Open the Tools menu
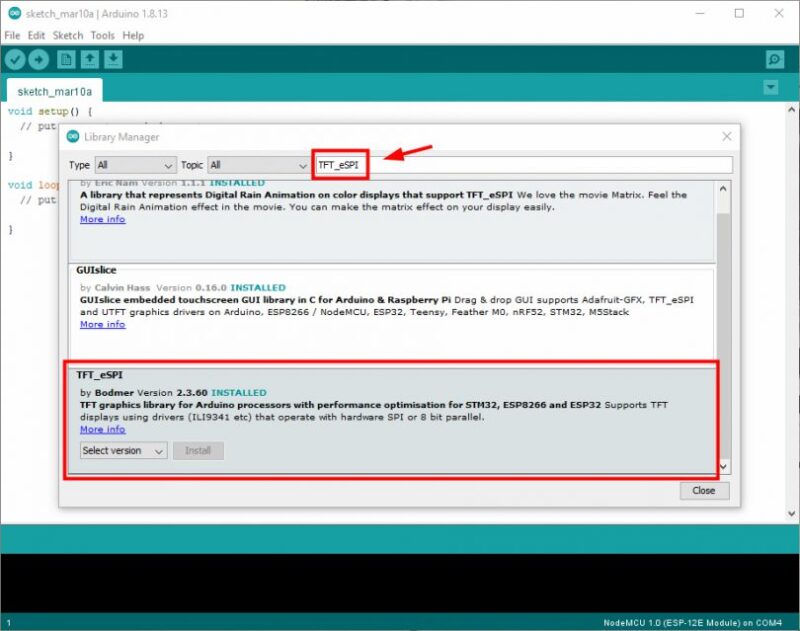This screenshot has width=800, height=631. click(x=102, y=35)
